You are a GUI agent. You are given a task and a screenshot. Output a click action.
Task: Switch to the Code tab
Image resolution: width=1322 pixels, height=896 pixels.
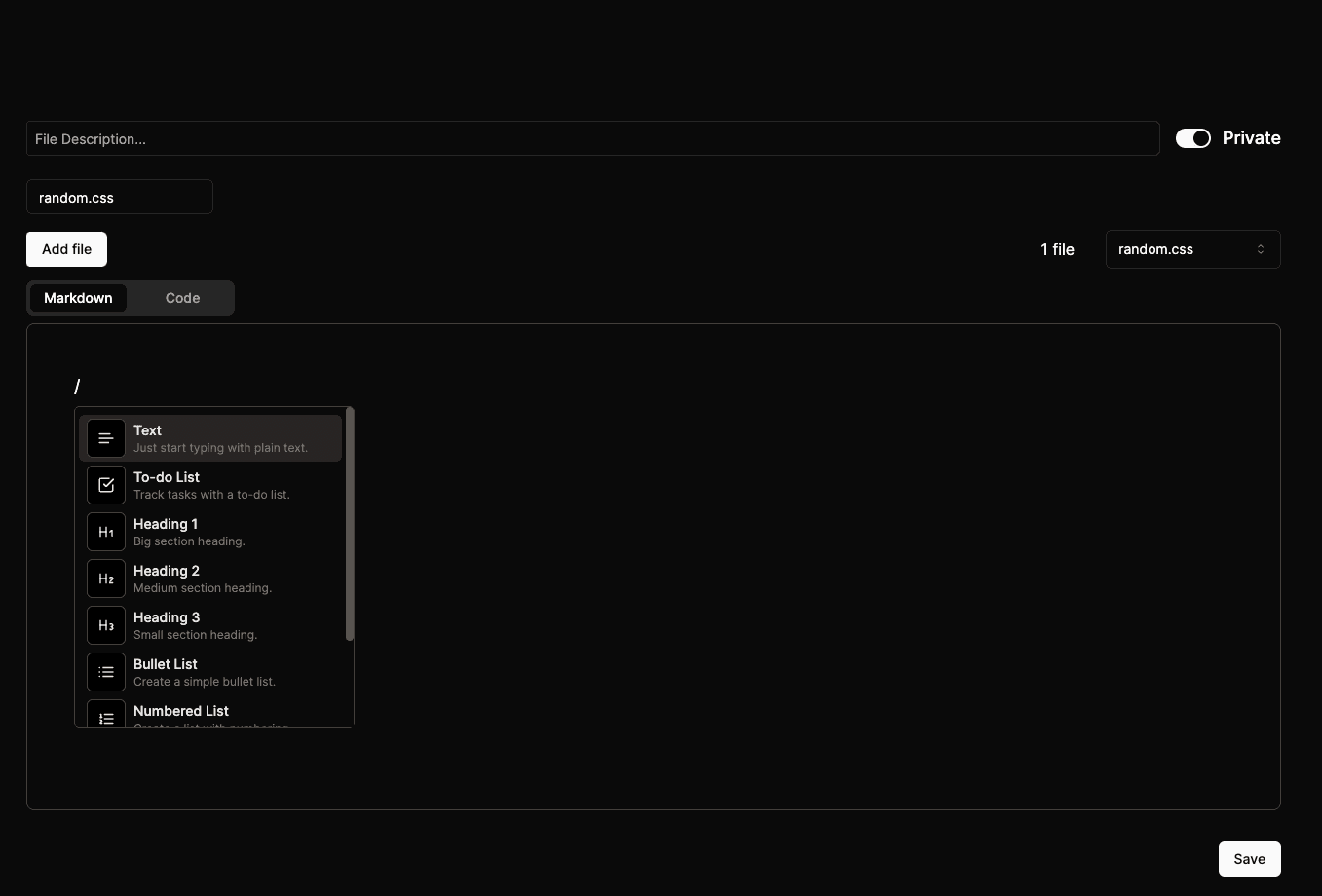182,298
